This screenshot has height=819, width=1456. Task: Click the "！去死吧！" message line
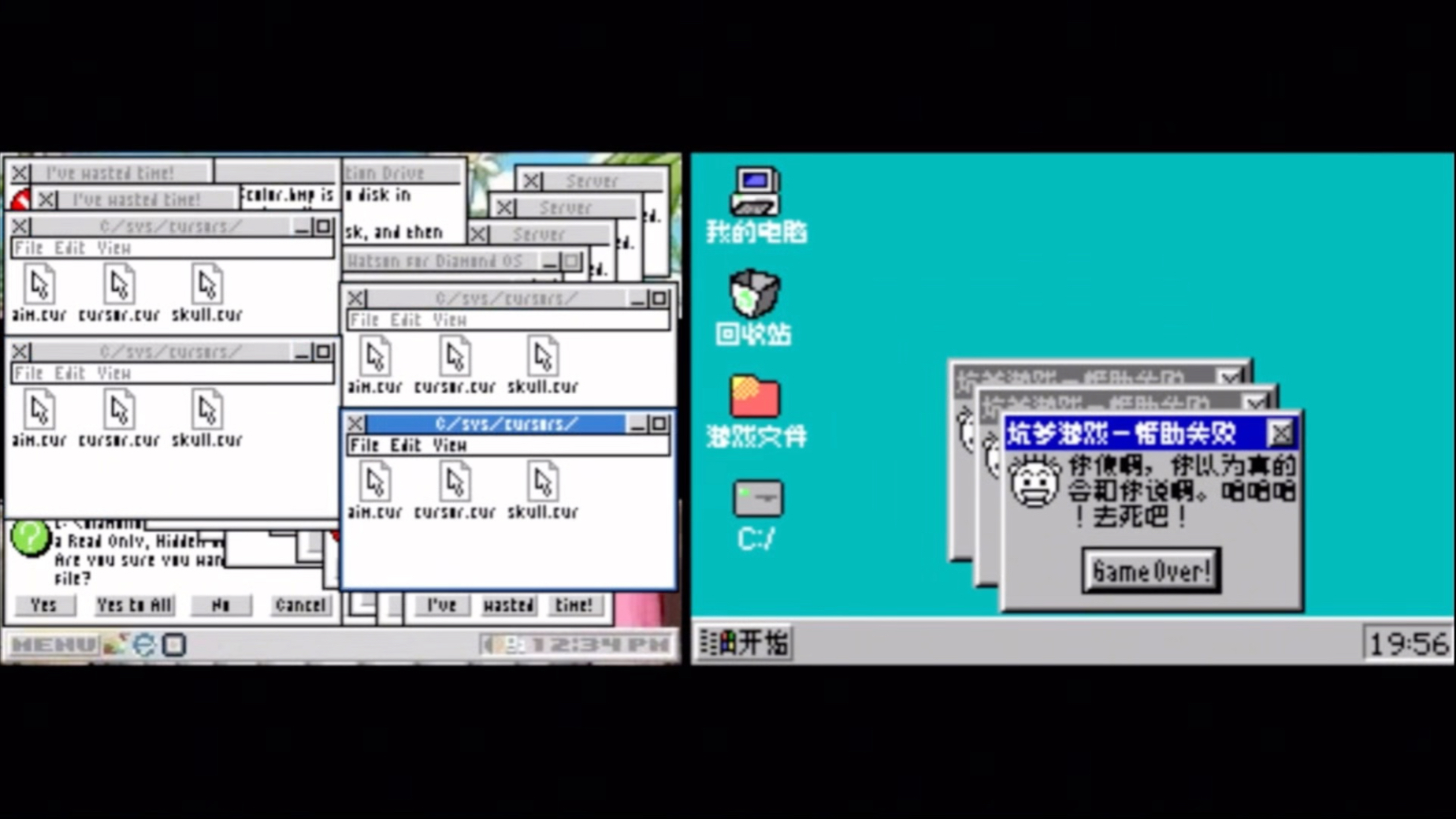point(1130,517)
